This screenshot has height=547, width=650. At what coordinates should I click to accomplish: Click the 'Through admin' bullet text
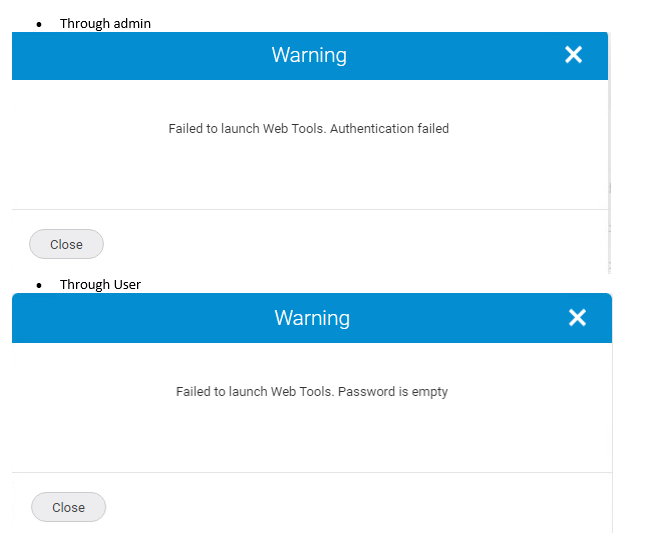pyautogui.click(x=105, y=24)
